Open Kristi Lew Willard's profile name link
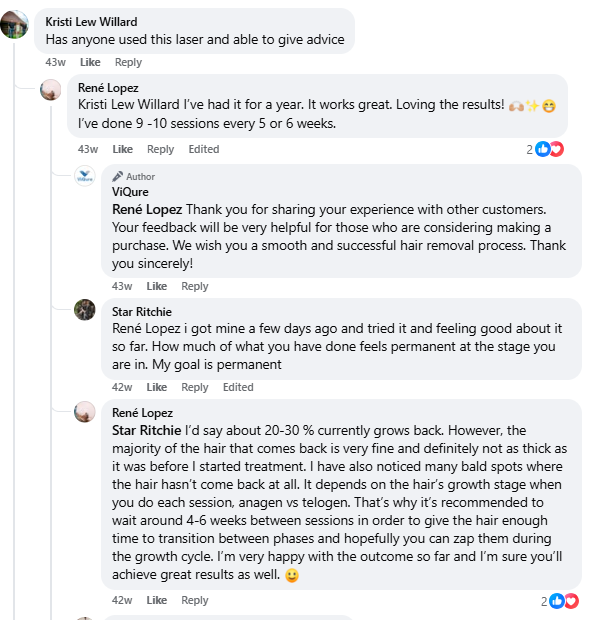 coord(92,21)
